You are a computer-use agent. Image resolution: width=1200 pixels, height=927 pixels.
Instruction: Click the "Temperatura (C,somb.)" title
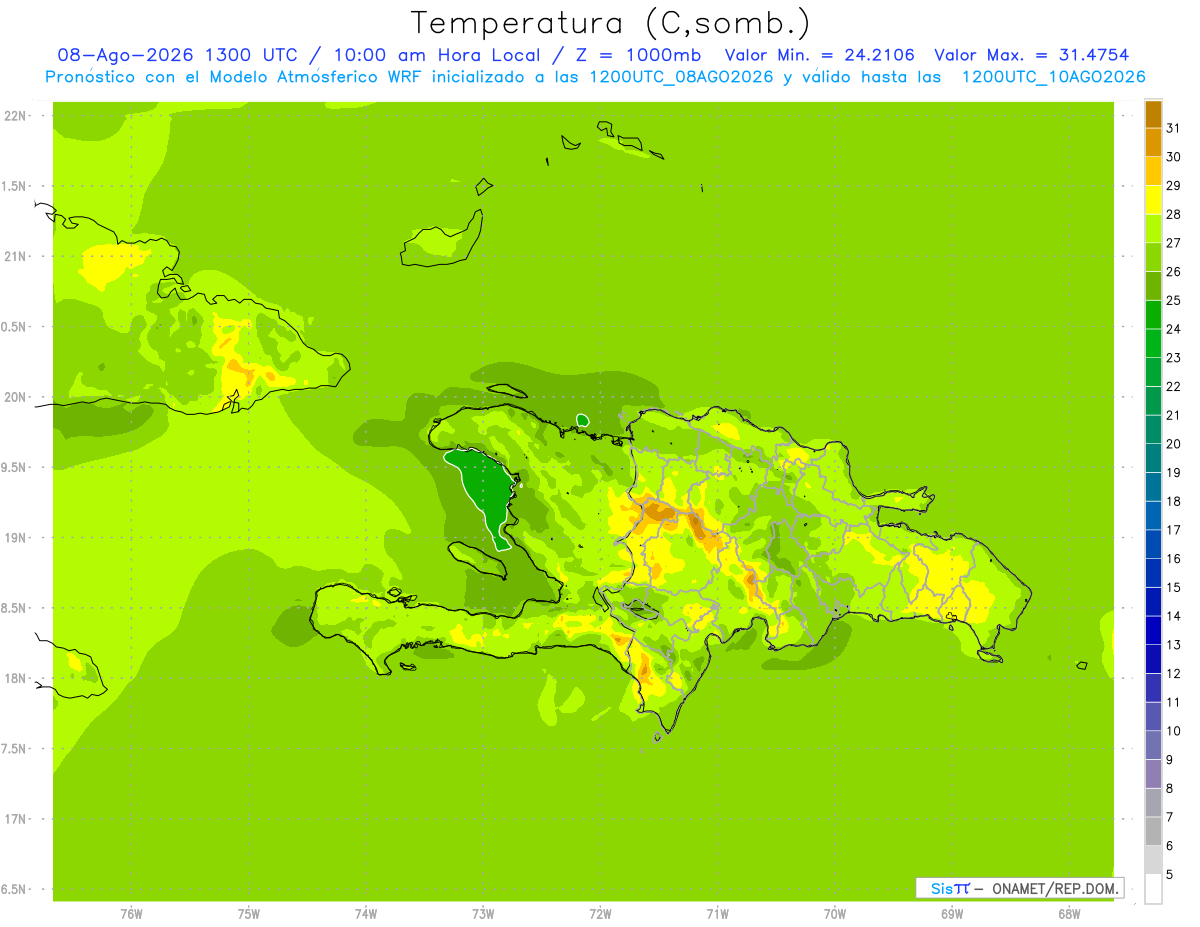pos(611,23)
